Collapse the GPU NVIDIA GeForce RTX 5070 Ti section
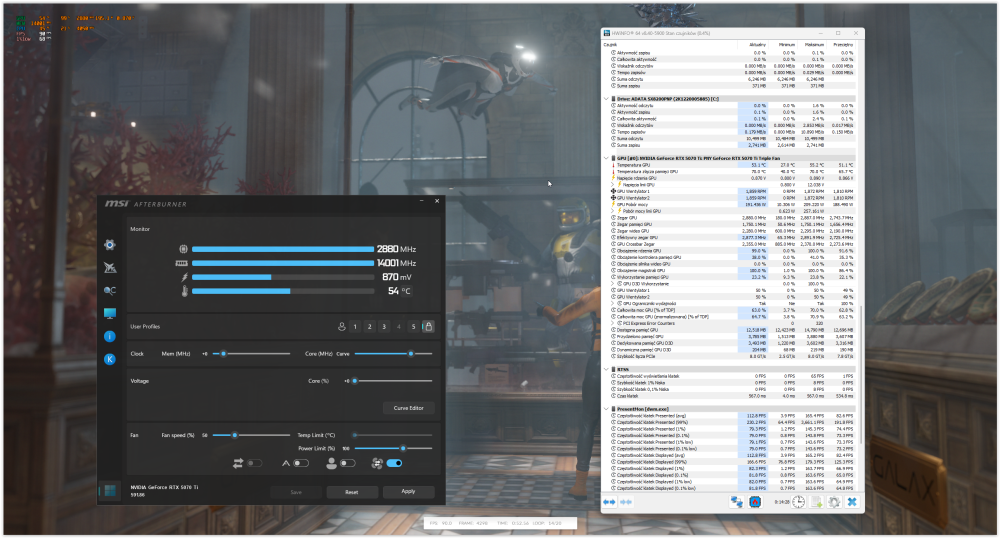 [606, 157]
